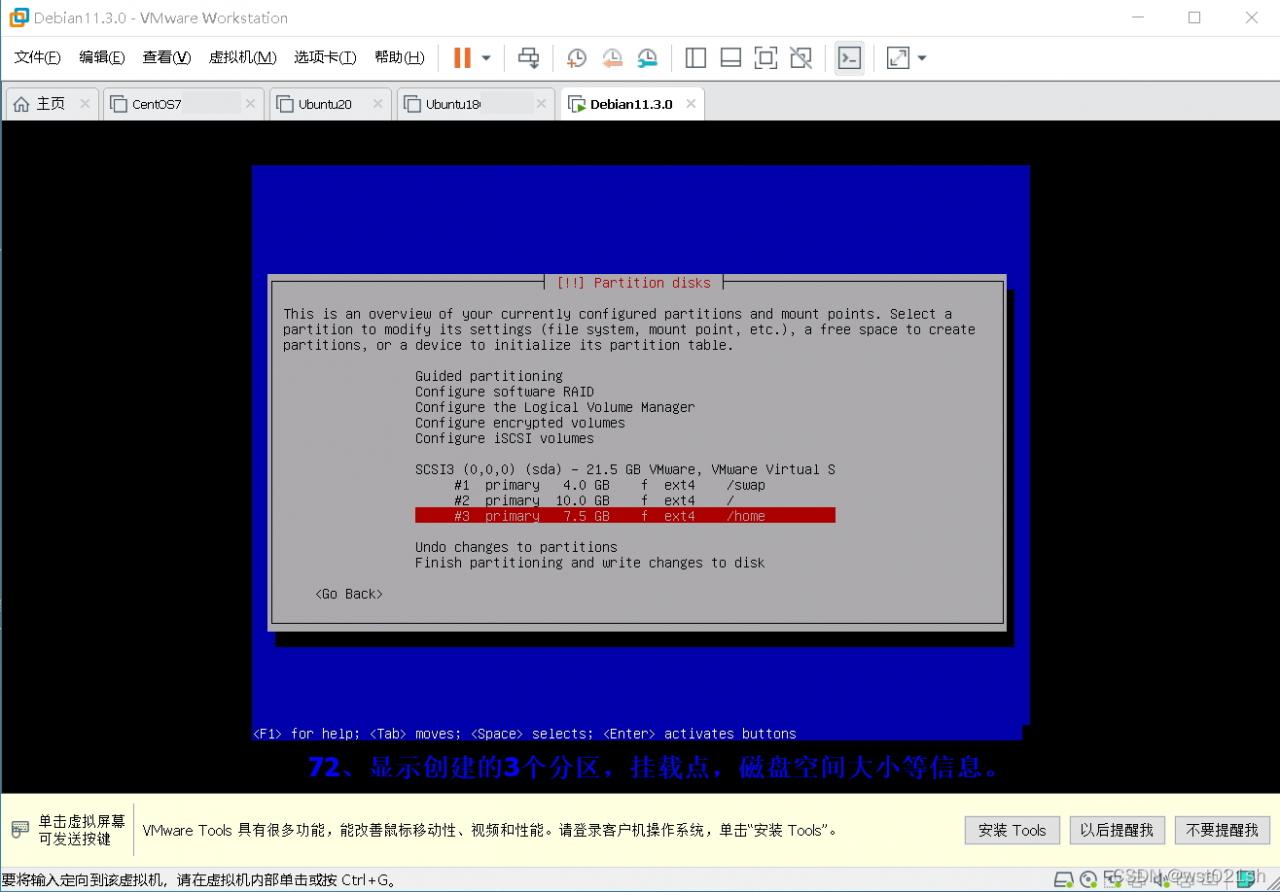Viewport: 1280px width, 892px height.
Task: Take a snapshot with the clock-plus icon
Action: click(577, 58)
